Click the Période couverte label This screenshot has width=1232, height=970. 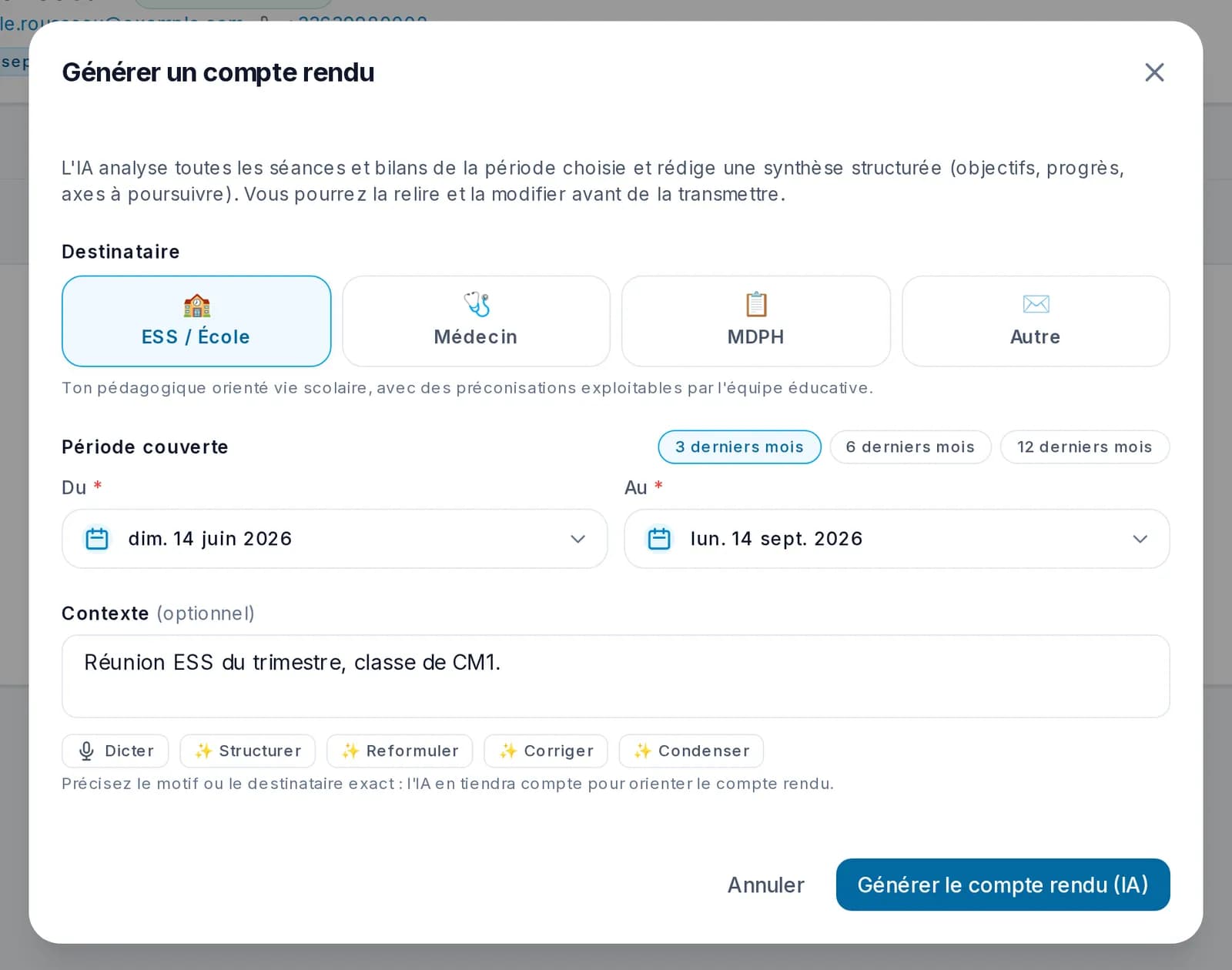point(145,447)
